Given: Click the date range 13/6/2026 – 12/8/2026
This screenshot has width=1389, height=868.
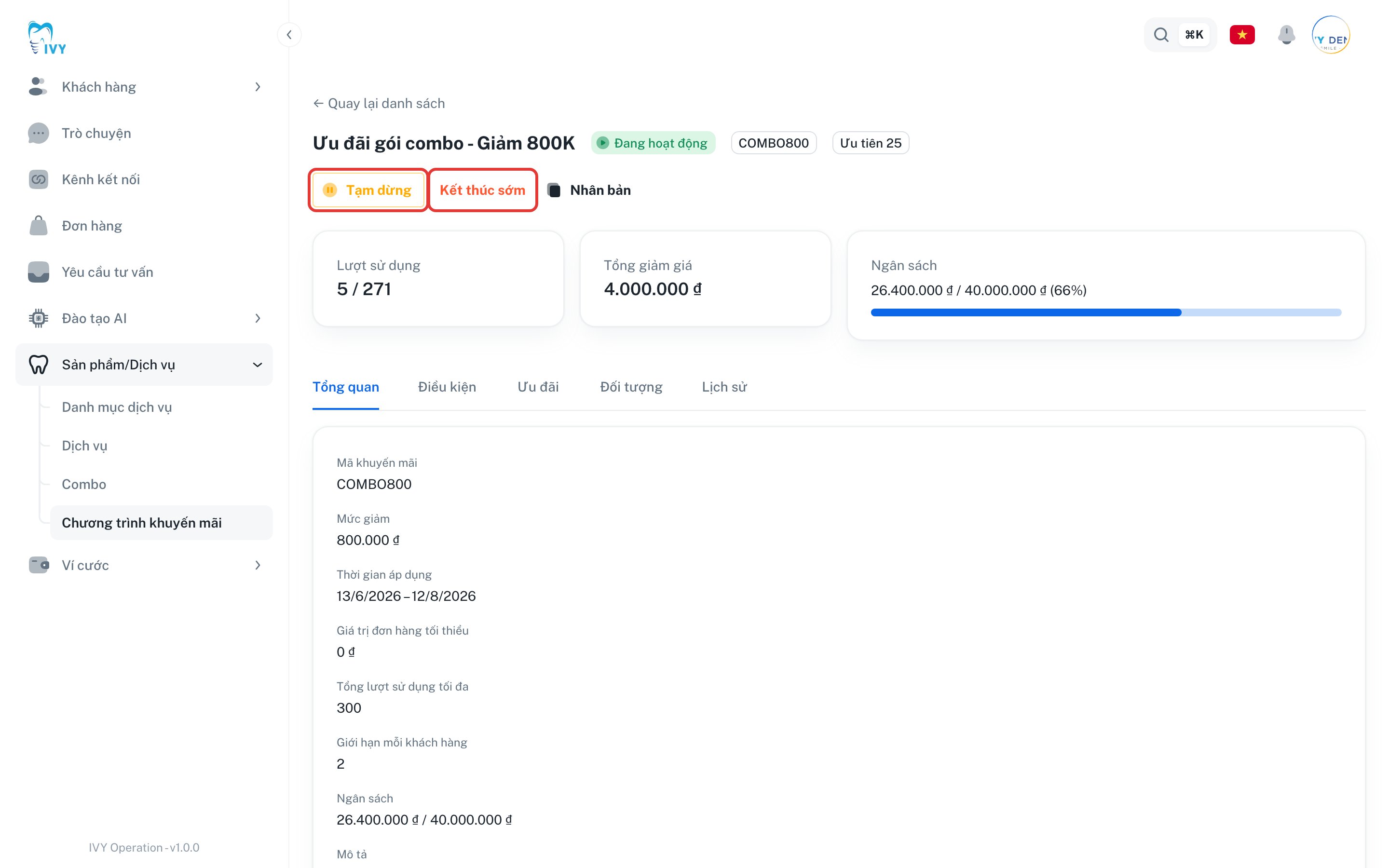Looking at the screenshot, I should (x=406, y=596).
